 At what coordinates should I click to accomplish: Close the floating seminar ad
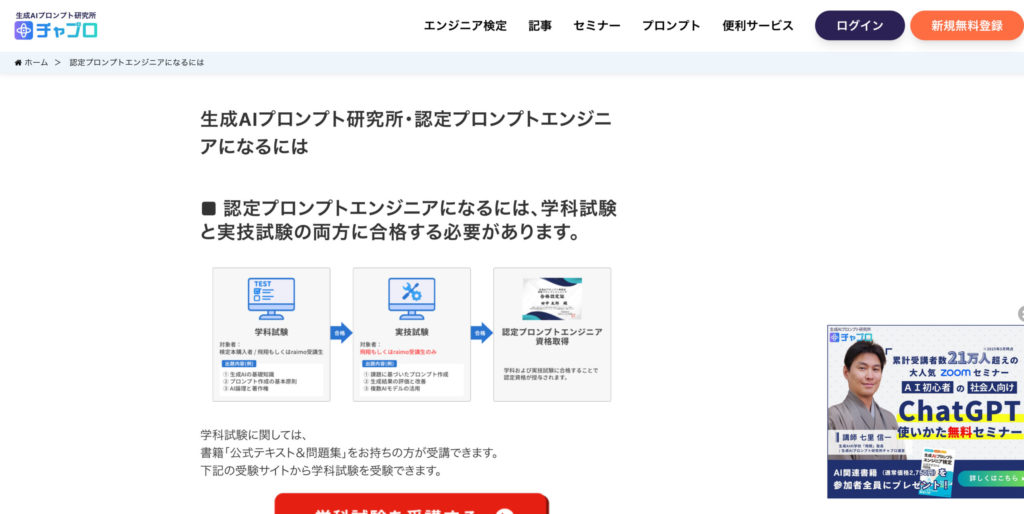pos(1021,313)
